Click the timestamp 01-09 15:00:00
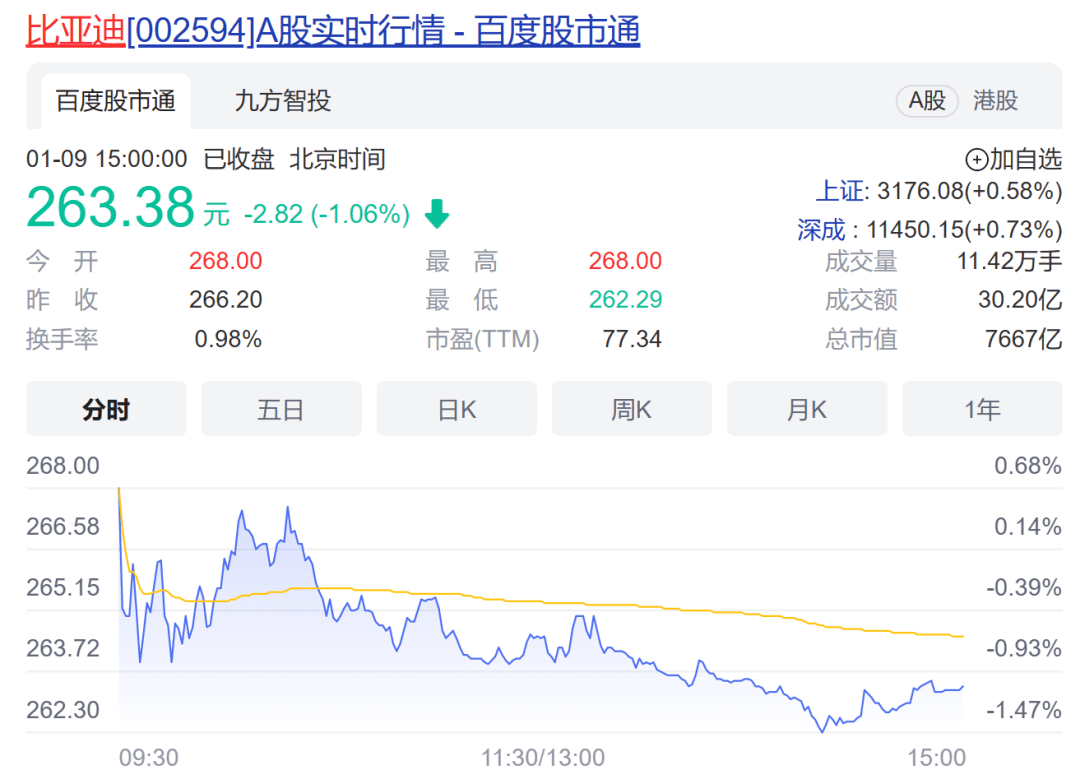Viewport: 1080px width, 784px height. point(107,159)
